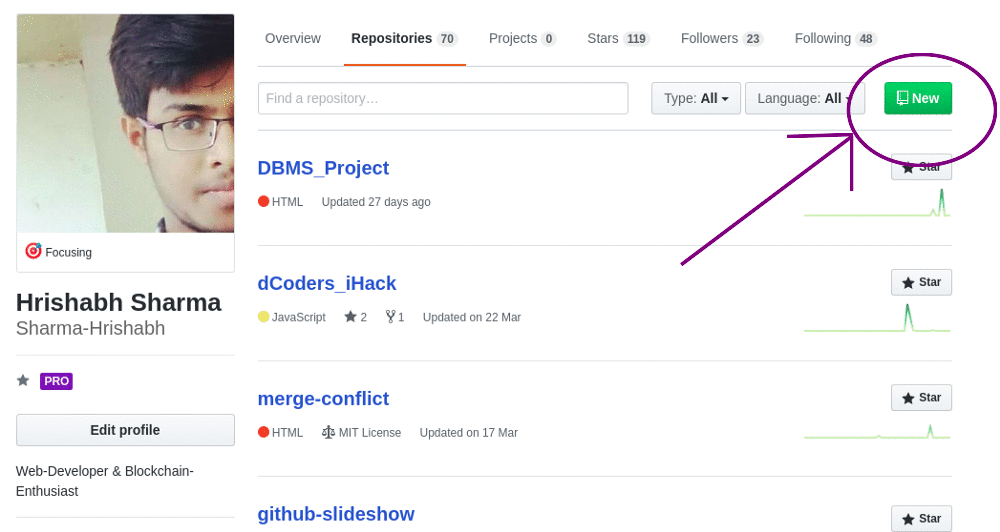This screenshot has width=1000, height=532.
Task: Select the Repositories tab
Action: click(x=404, y=38)
